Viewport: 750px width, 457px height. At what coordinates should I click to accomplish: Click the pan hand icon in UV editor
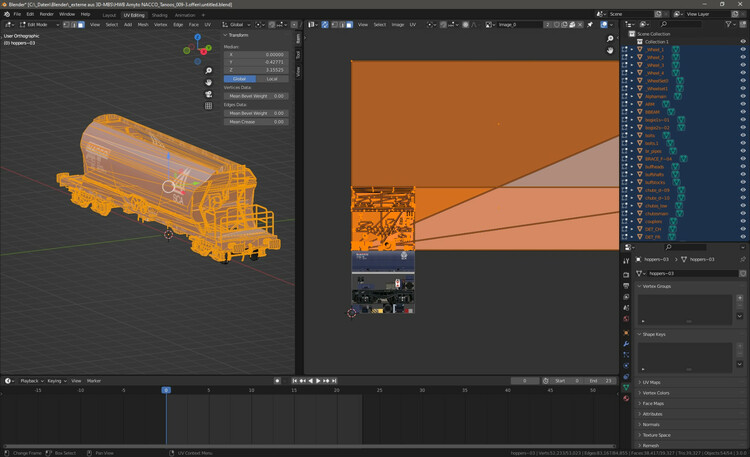click(x=610, y=50)
